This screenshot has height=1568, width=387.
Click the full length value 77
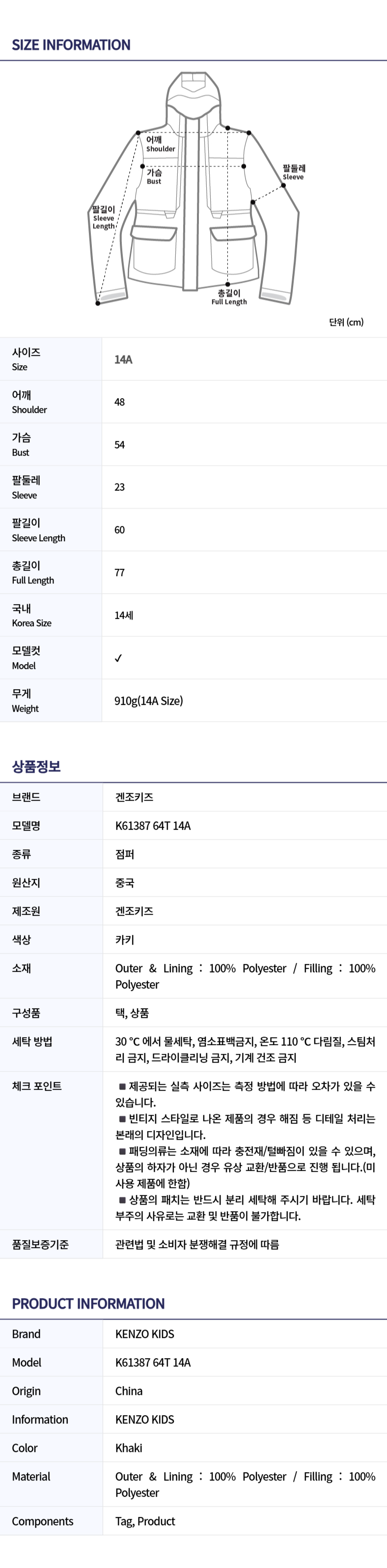click(120, 573)
